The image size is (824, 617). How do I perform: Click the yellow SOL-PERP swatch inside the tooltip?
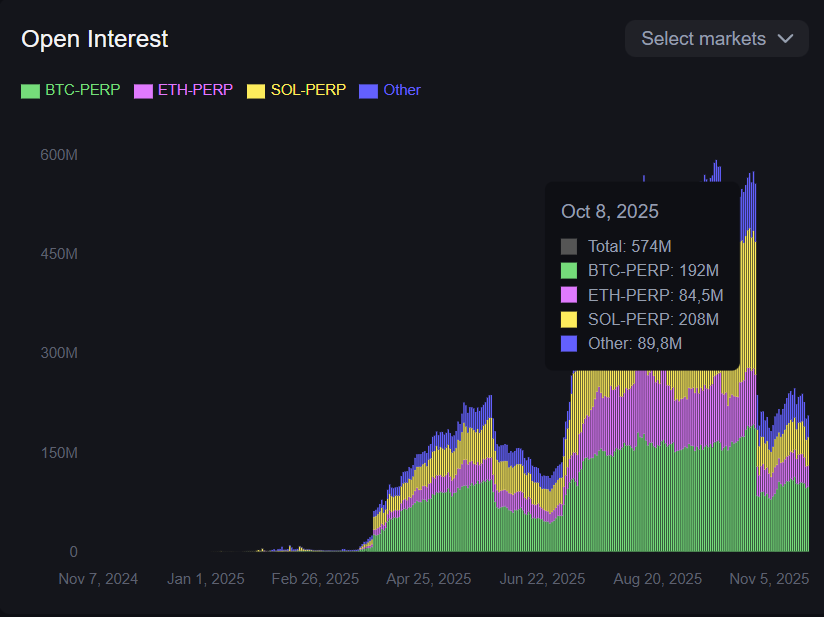pyautogui.click(x=567, y=319)
